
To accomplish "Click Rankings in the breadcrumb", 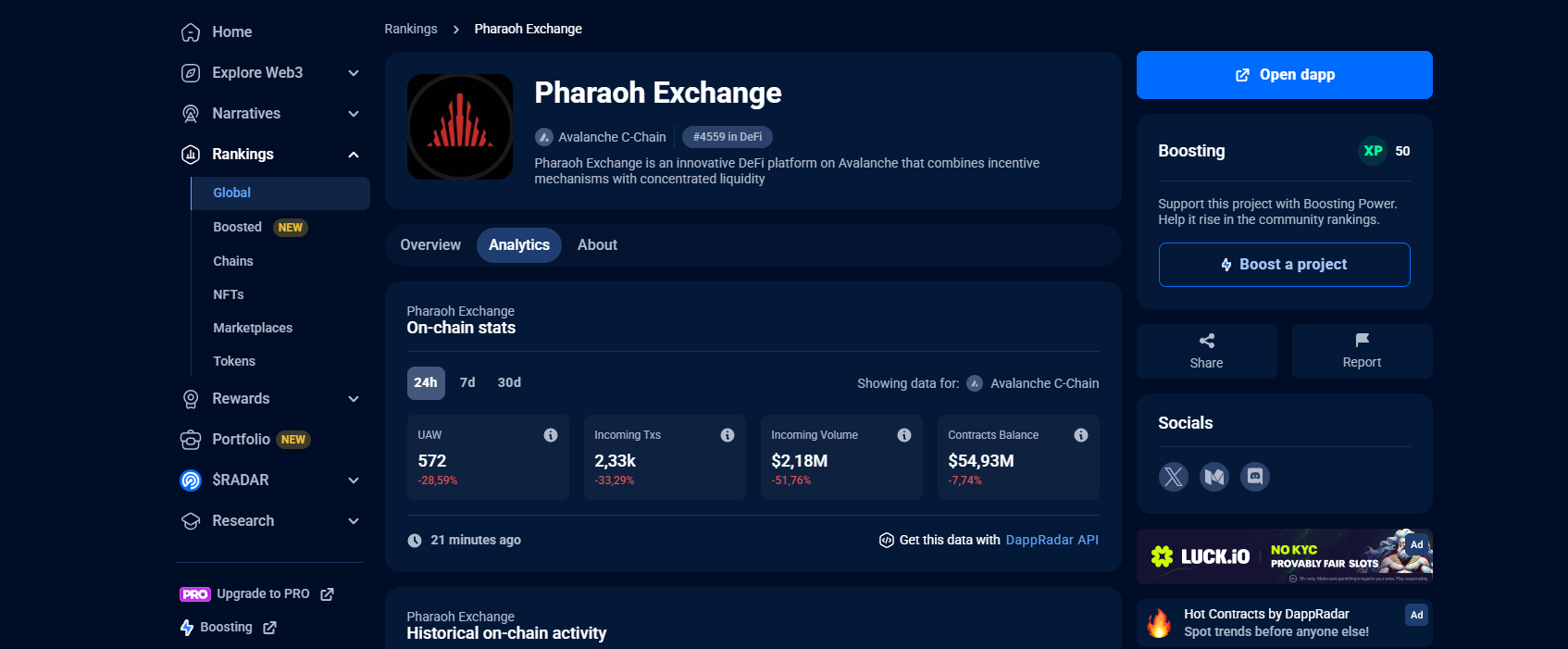I will [411, 30].
